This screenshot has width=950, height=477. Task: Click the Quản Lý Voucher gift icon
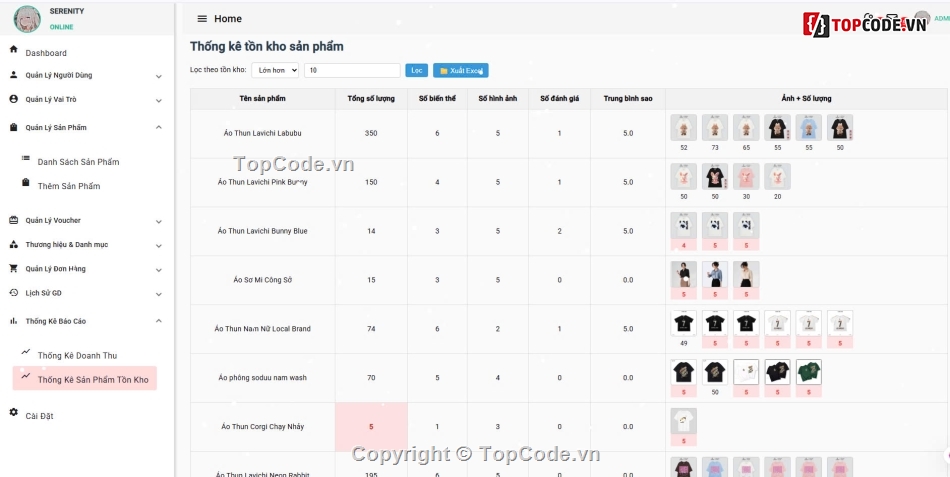tap(13, 220)
